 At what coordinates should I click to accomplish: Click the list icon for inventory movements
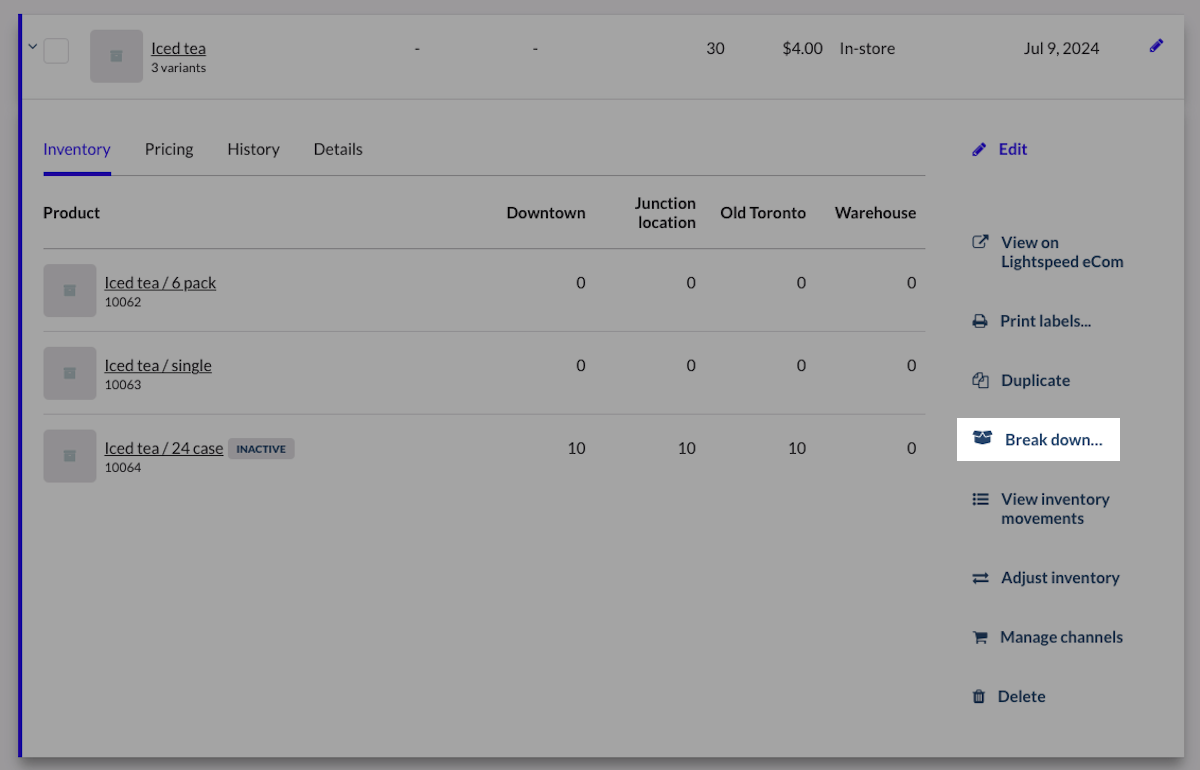[980, 499]
